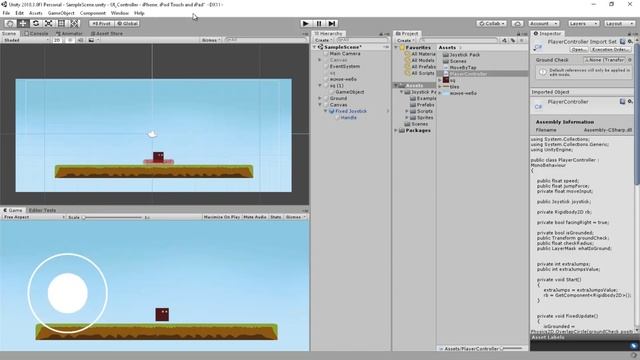This screenshot has height=360, width=640.
Task: Open the Component menu
Action: pyautogui.click(x=93, y=13)
